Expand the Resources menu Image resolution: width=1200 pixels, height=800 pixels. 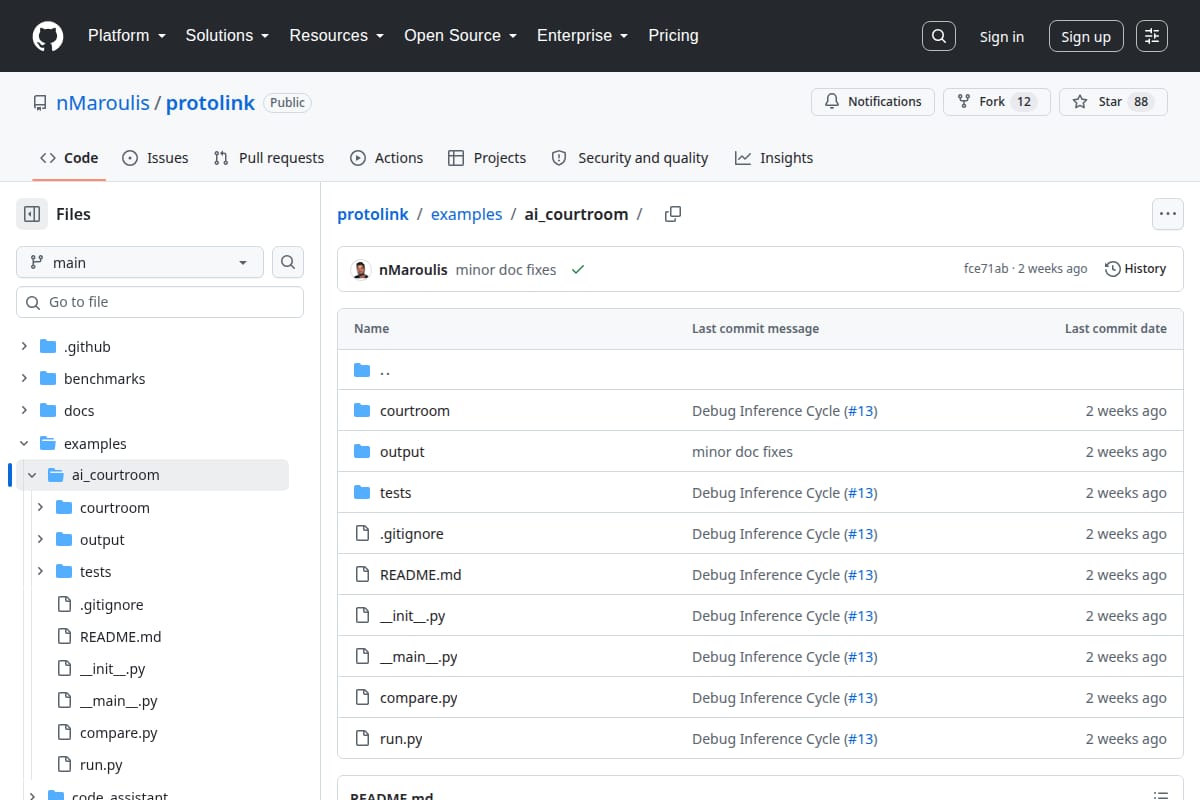pyautogui.click(x=336, y=36)
